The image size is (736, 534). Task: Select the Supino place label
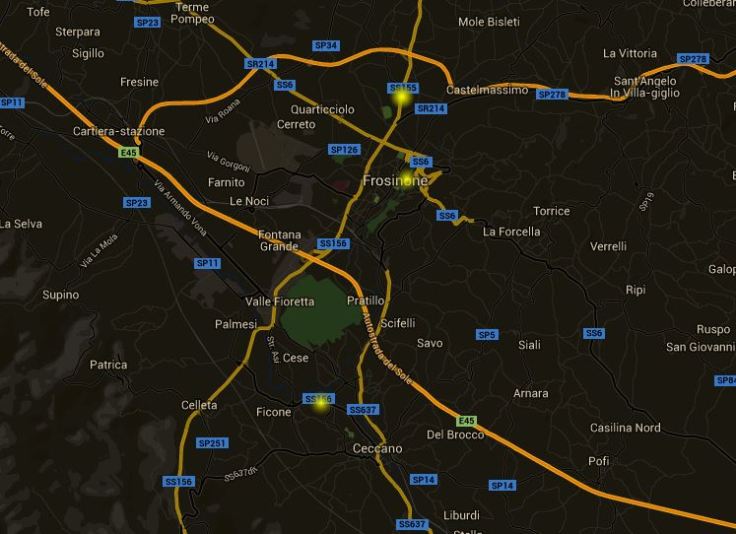[61, 295]
